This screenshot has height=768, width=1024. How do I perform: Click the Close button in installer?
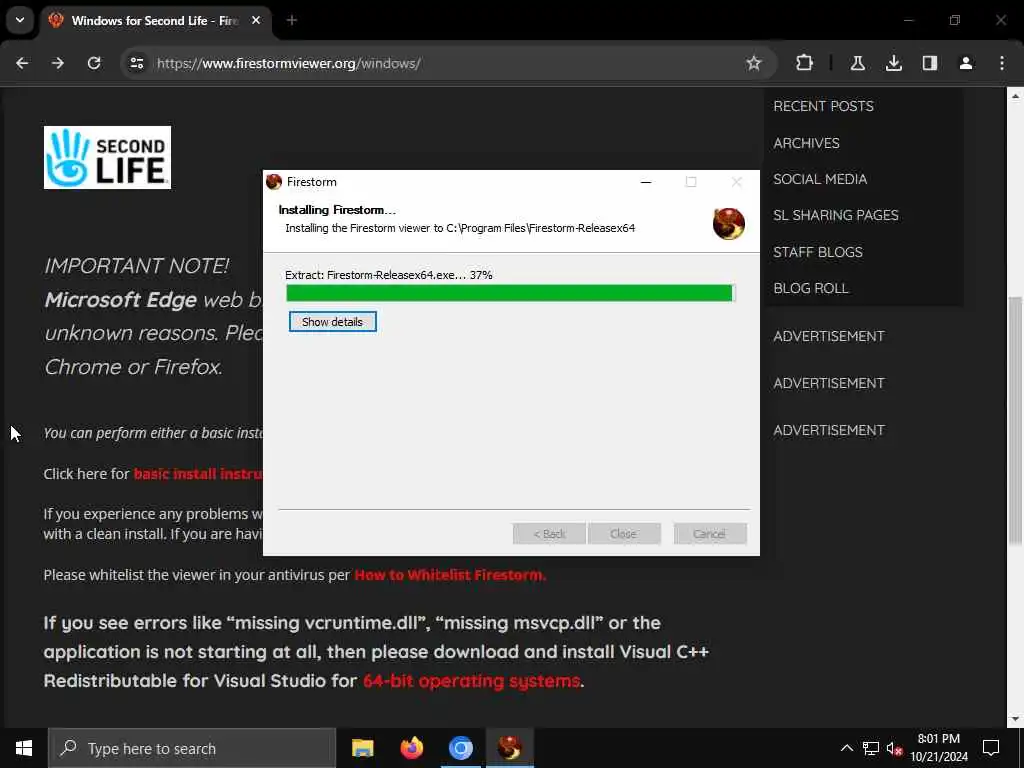click(624, 534)
